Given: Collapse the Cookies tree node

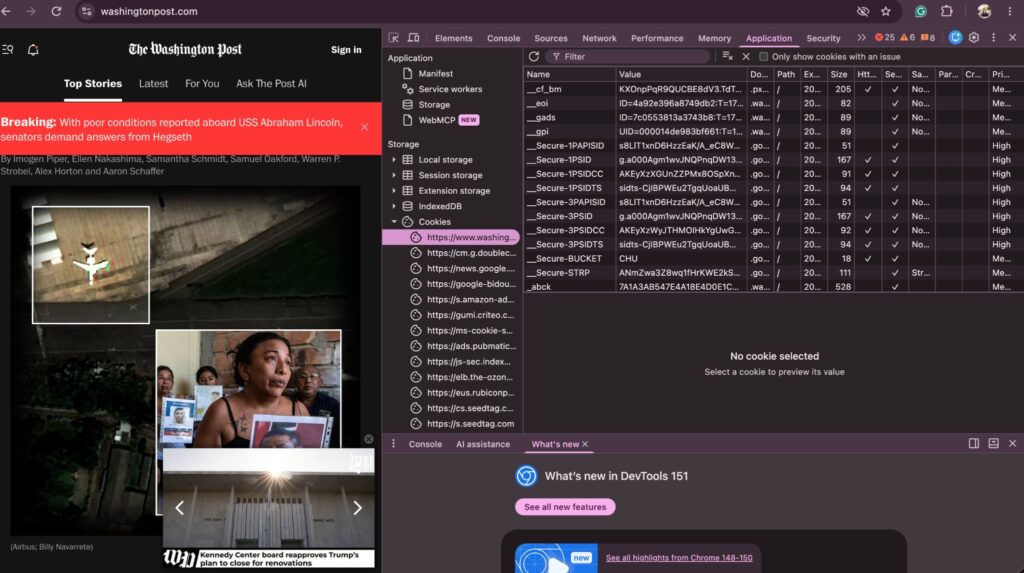Looking at the screenshot, I should coord(394,221).
